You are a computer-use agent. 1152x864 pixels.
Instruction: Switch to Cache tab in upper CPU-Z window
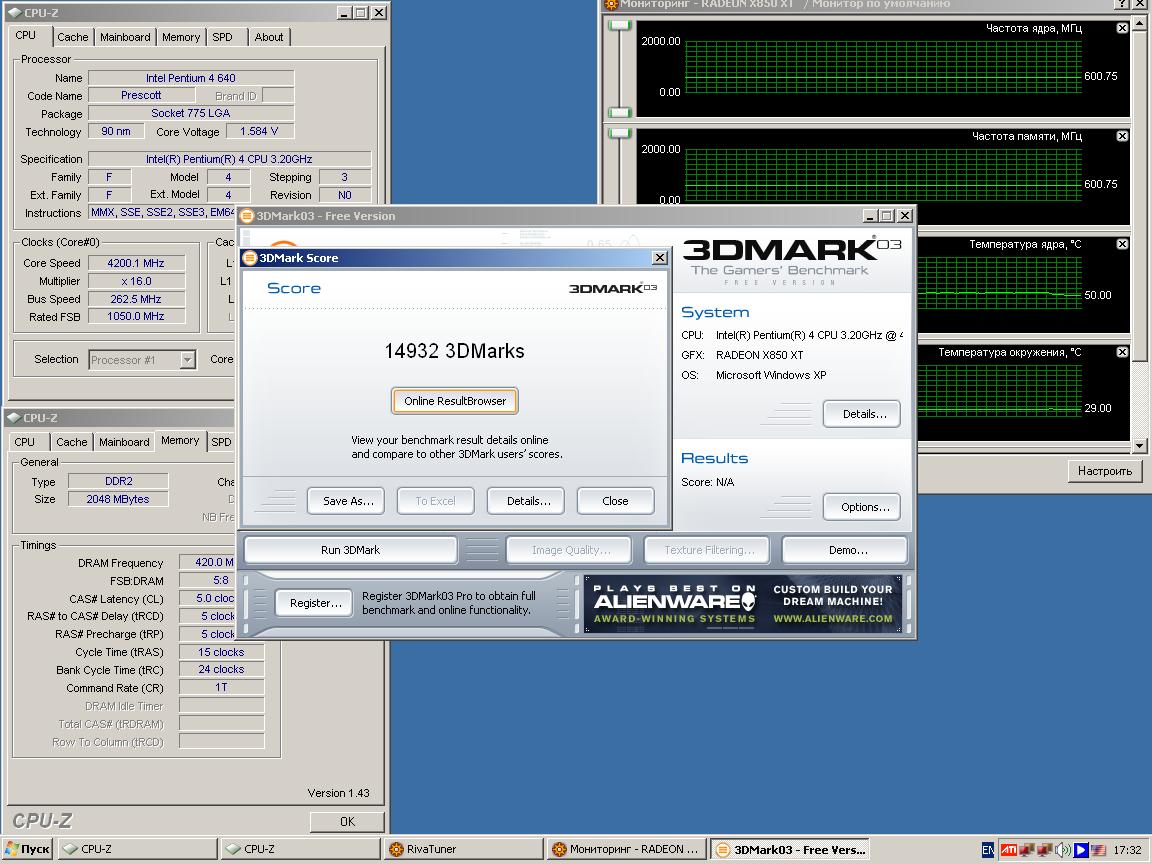(73, 37)
